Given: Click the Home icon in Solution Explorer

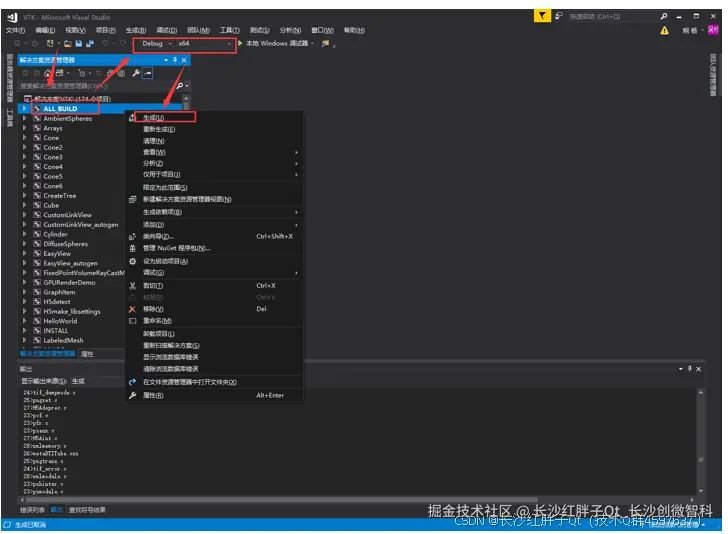Looking at the screenshot, I should (x=47, y=73).
